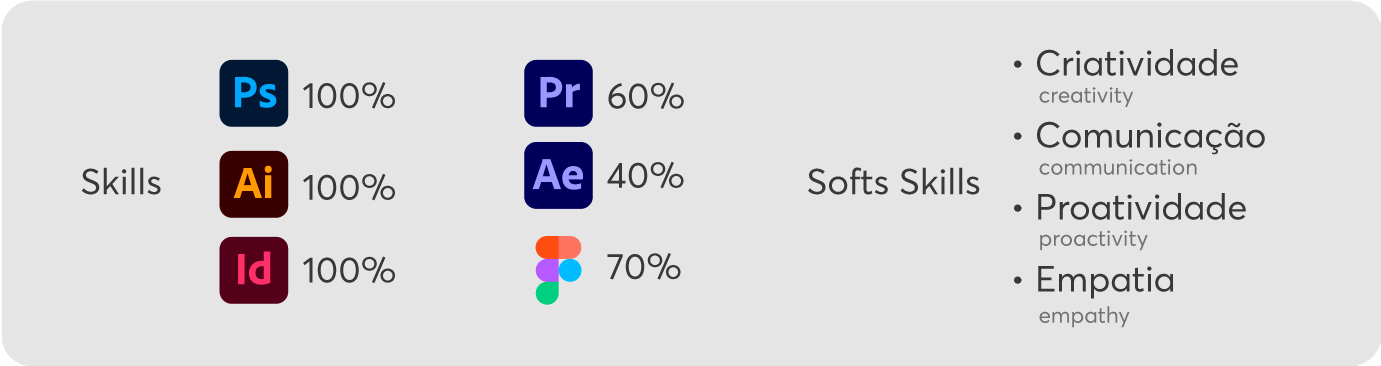Click the 100% next to Photoshop
1381x366 pixels.
[349, 97]
